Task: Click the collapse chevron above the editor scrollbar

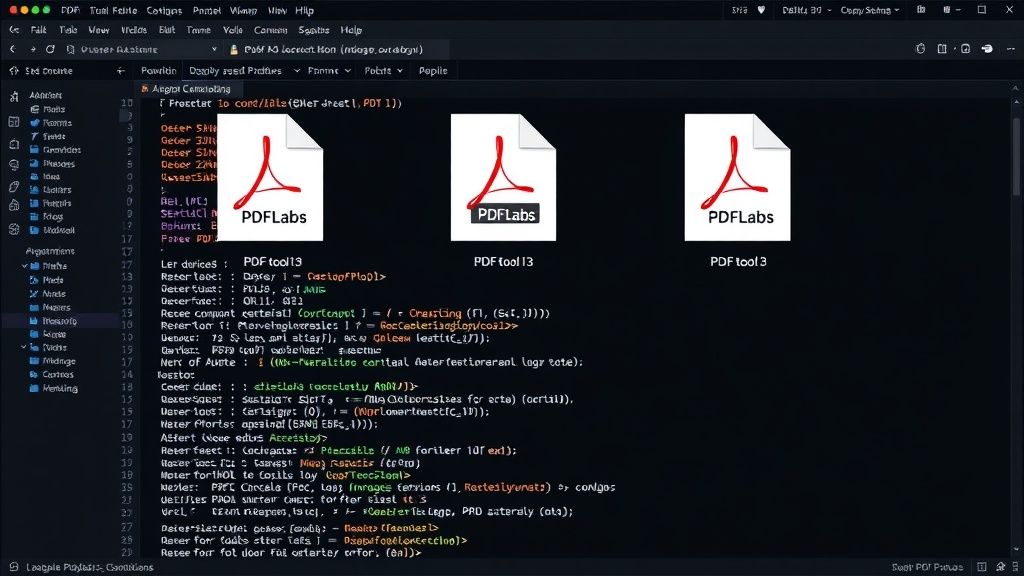Action: pos(1016,88)
